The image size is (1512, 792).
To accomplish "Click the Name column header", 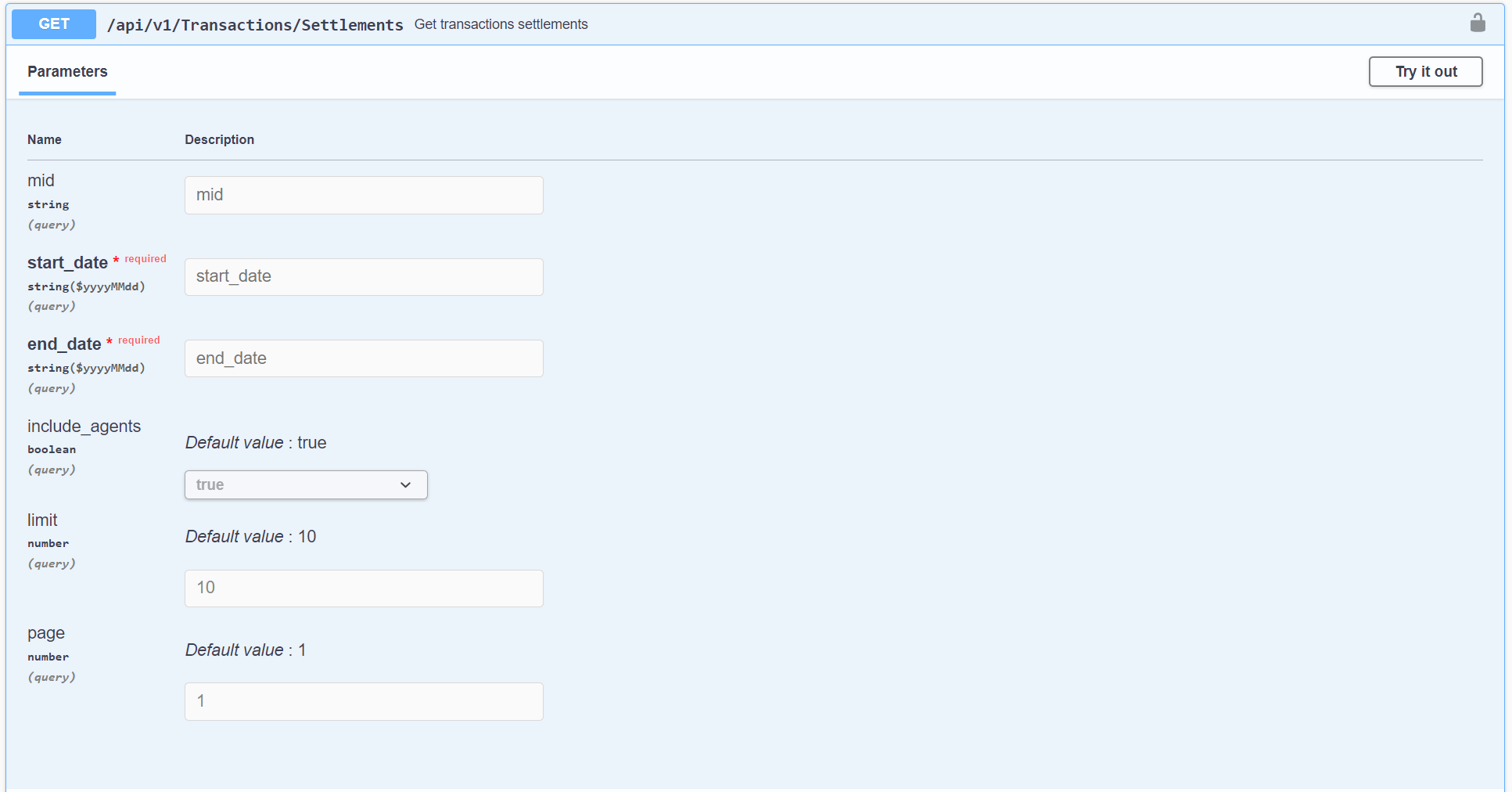I will (x=45, y=139).
